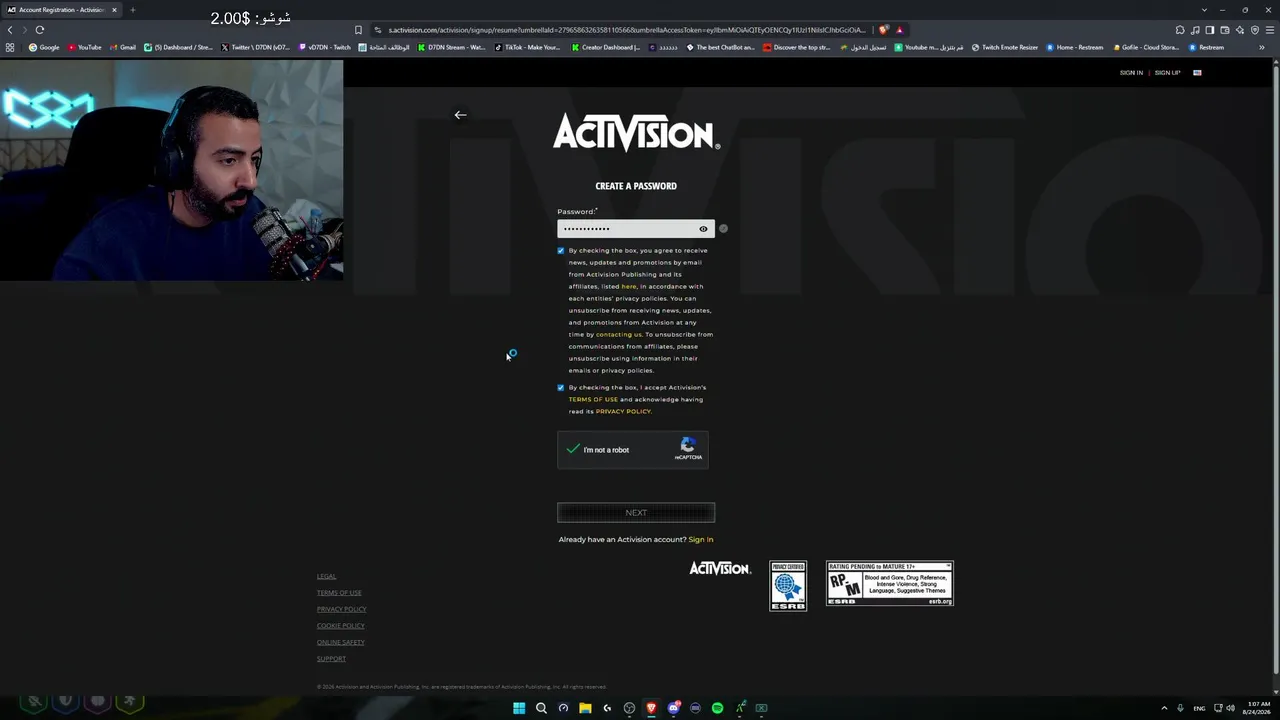Toggle the browser sidebar panel icon
This screenshot has width=1280, height=720.
1209,30
